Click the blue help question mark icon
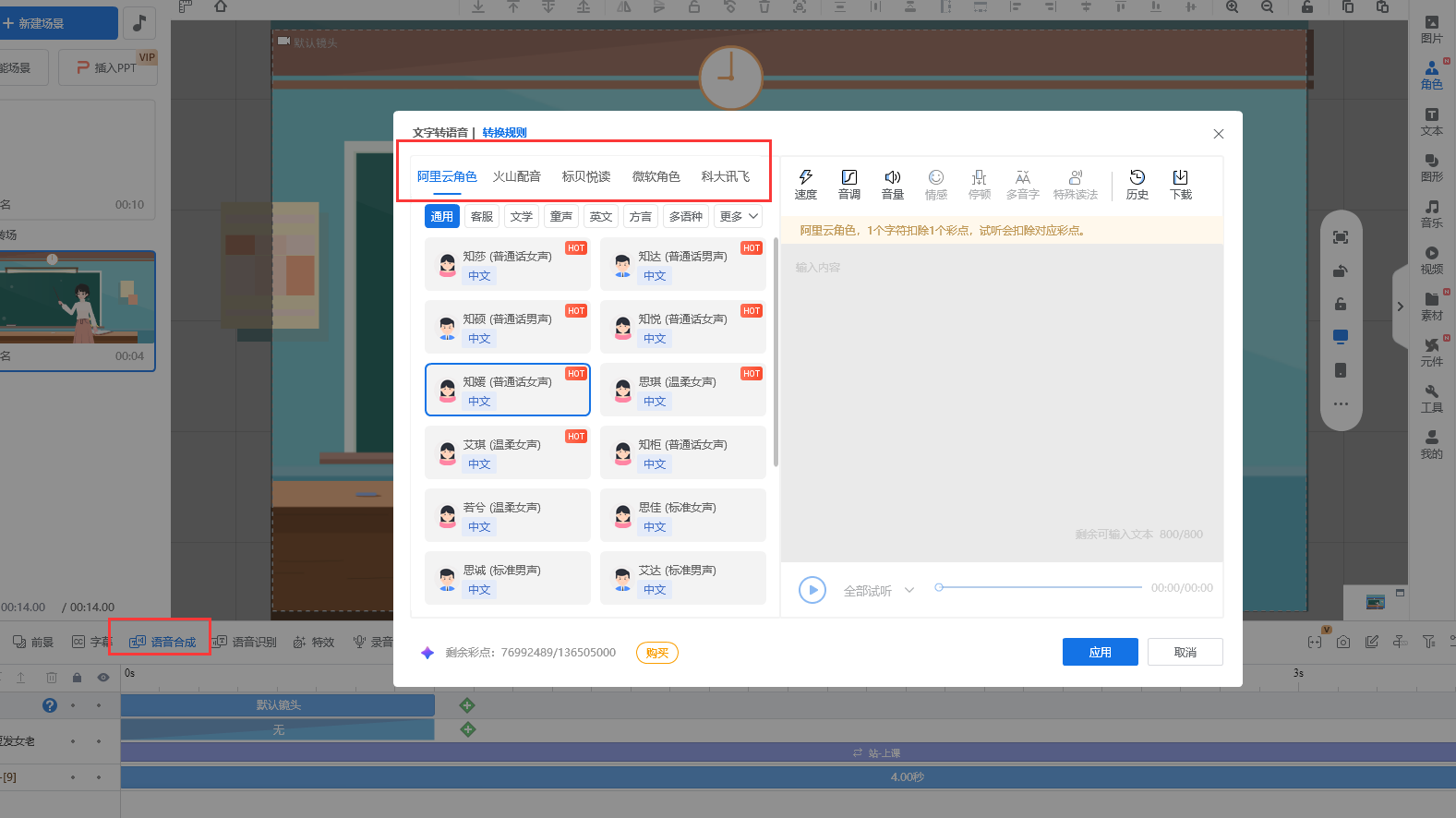This screenshot has width=1456, height=818. [x=50, y=705]
